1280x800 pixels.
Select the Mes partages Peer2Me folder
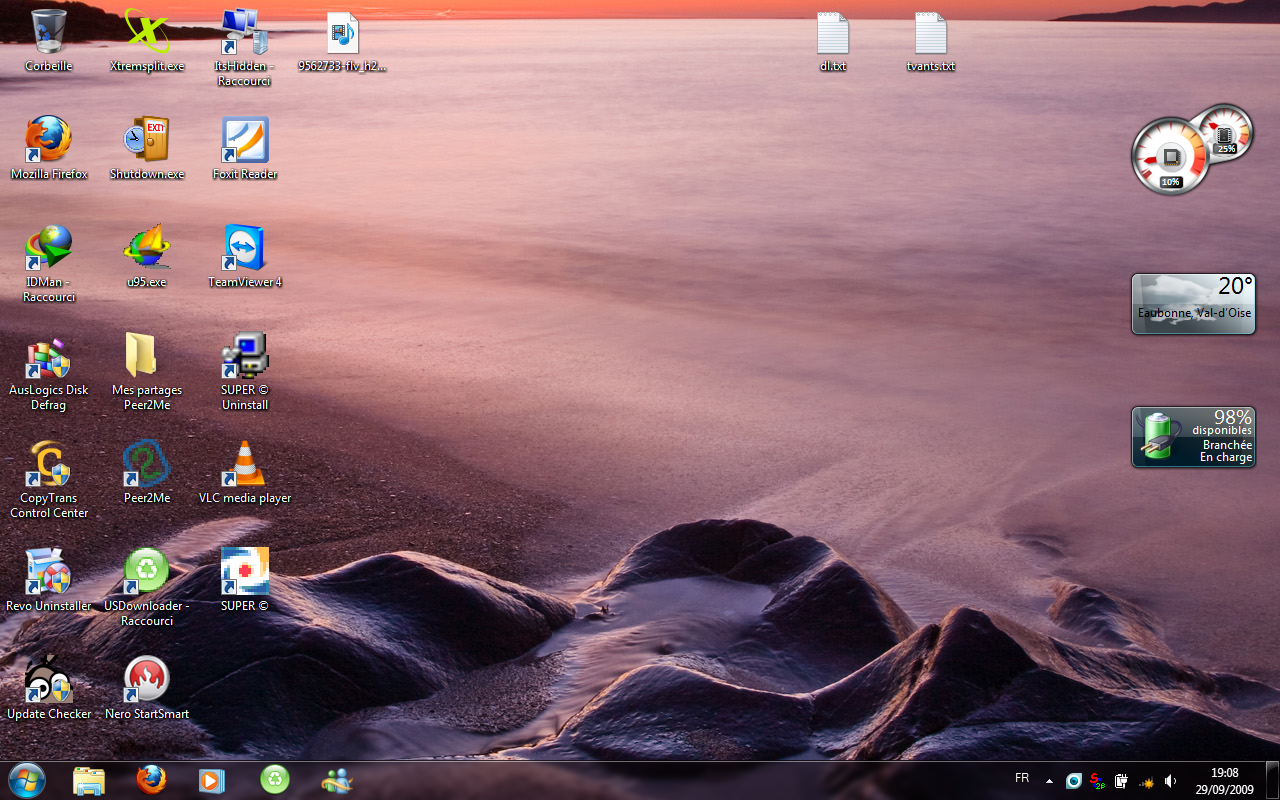(x=147, y=356)
